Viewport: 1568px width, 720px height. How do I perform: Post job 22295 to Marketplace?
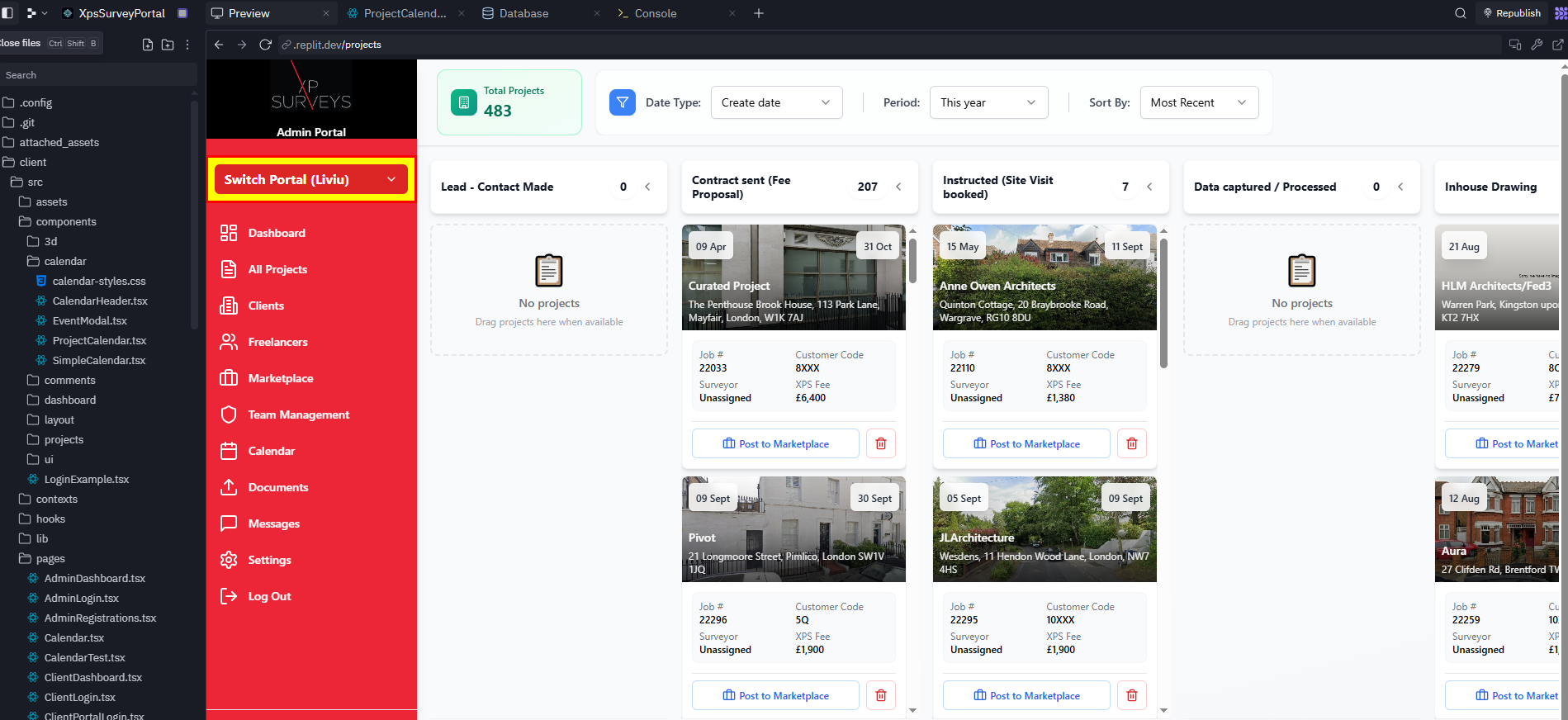(x=1026, y=695)
